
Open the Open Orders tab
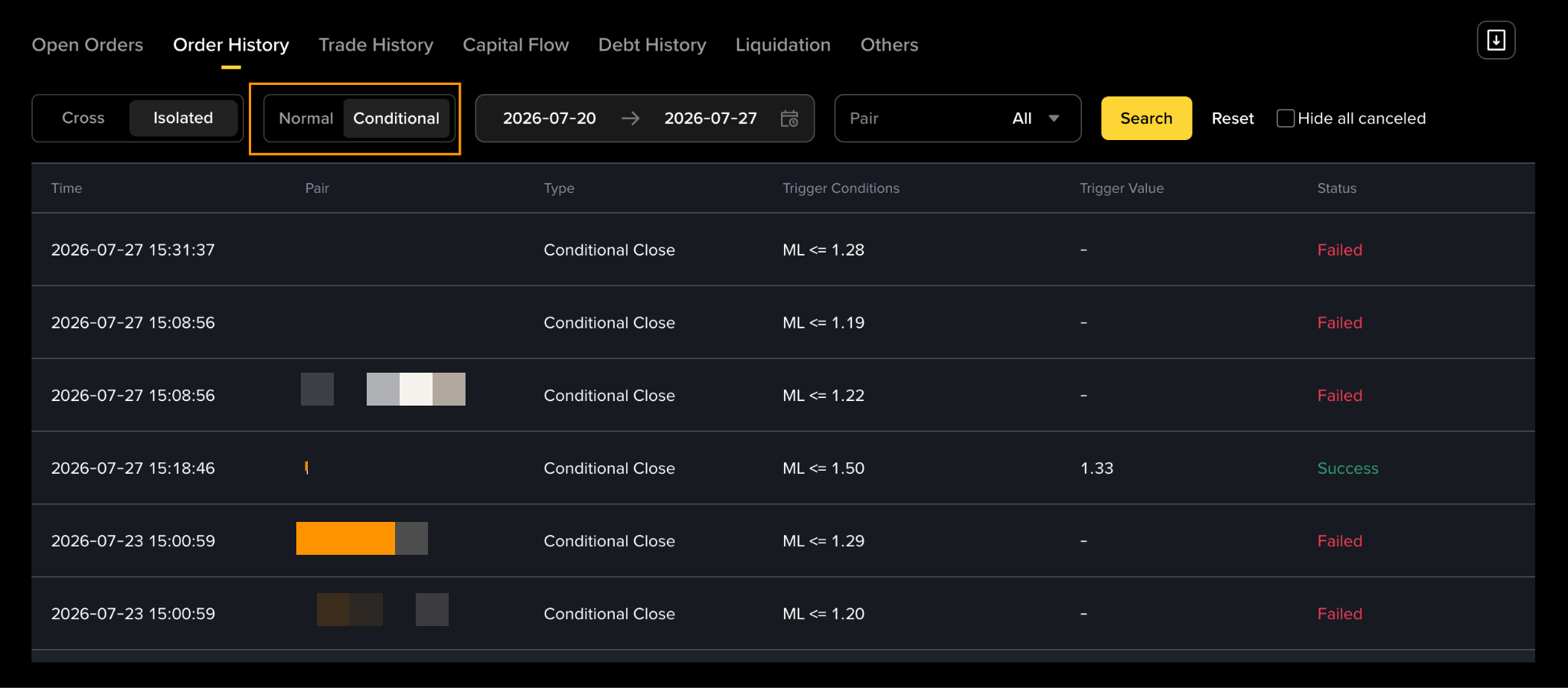[x=87, y=45]
